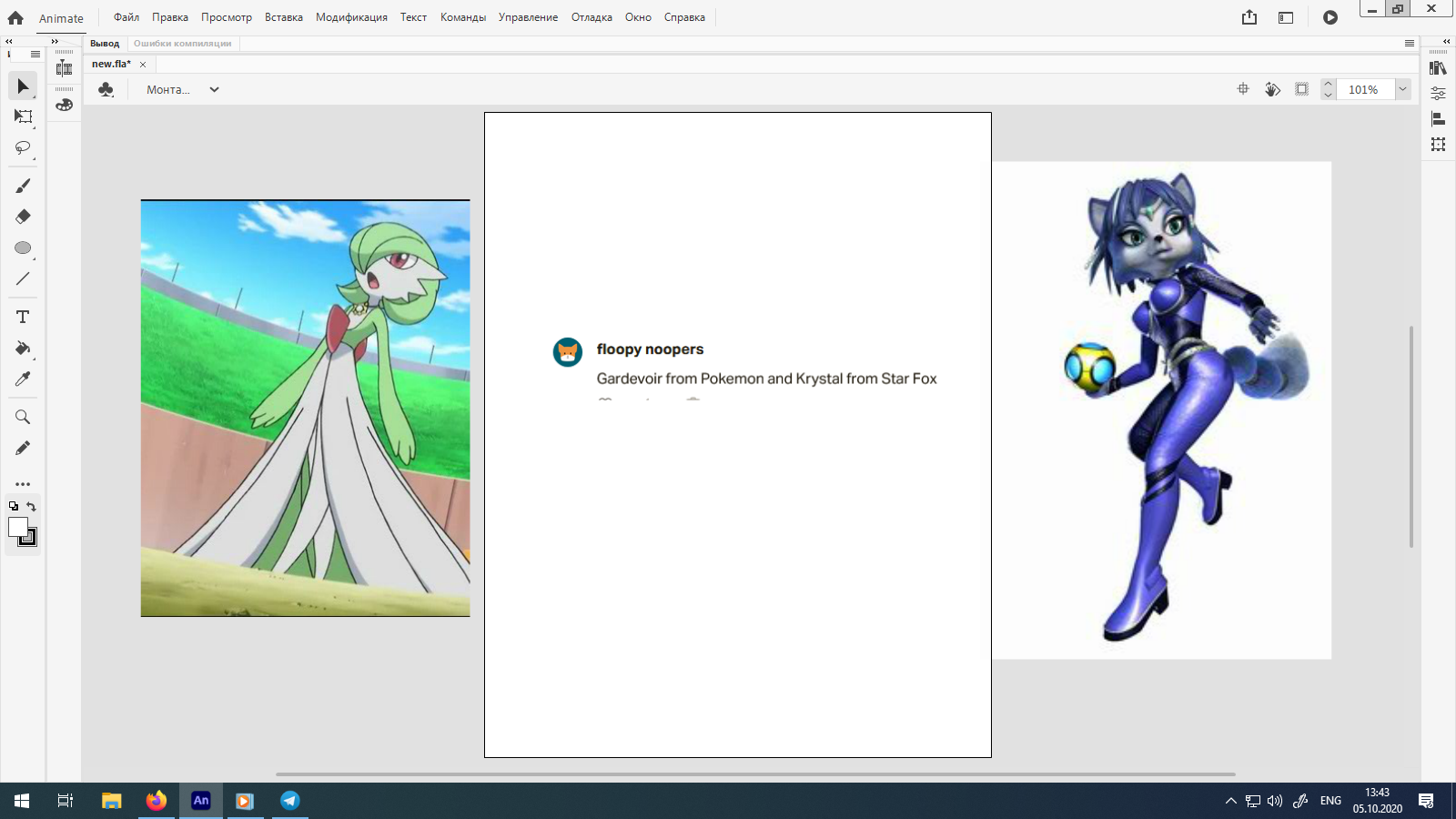Click the Edit Symbols club icon
The width and height of the screenshot is (1456, 819).
[106, 89]
